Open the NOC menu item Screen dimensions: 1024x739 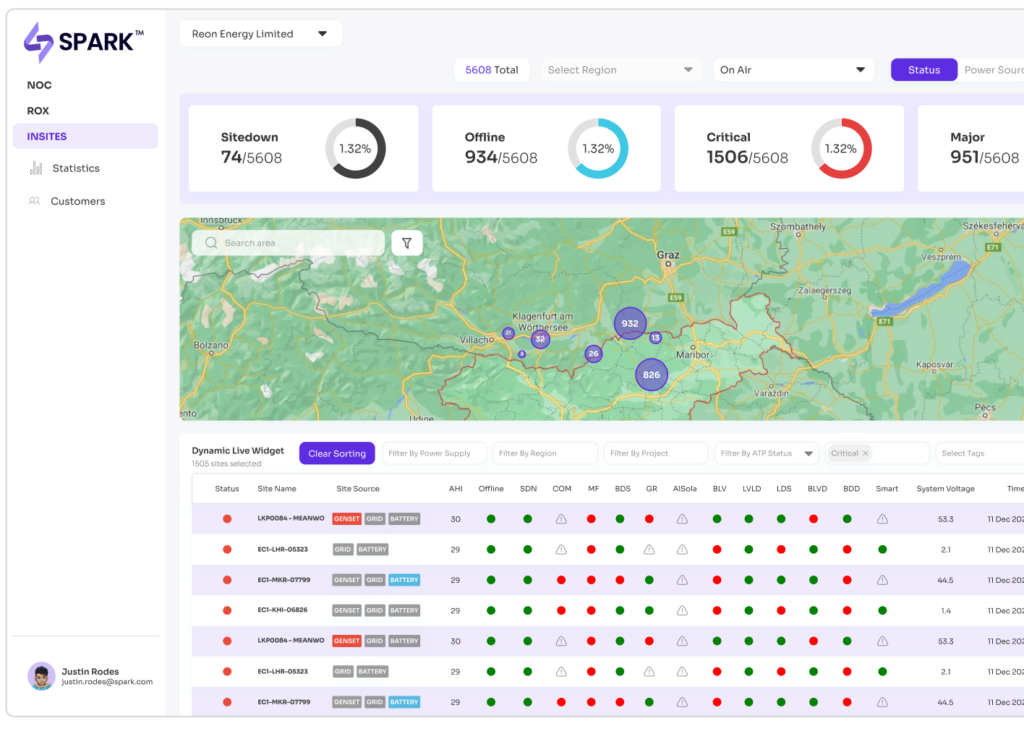[x=40, y=85]
